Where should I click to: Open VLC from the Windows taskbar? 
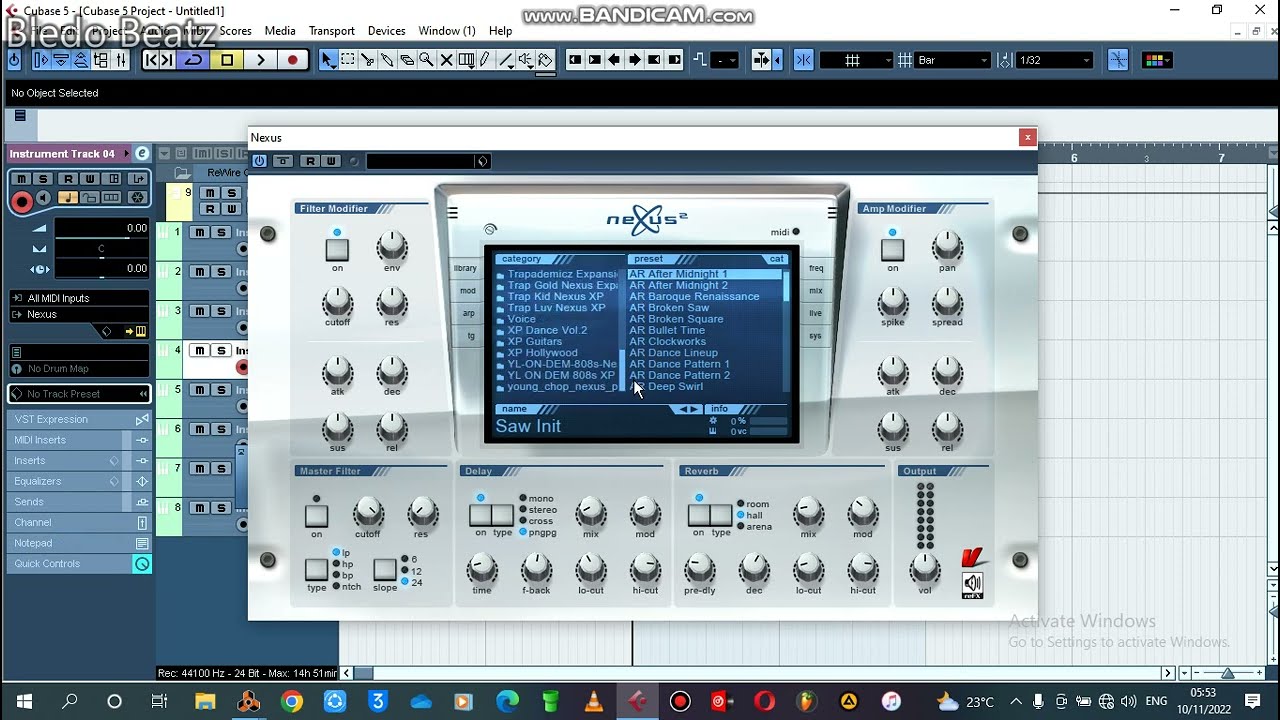pos(593,701)
